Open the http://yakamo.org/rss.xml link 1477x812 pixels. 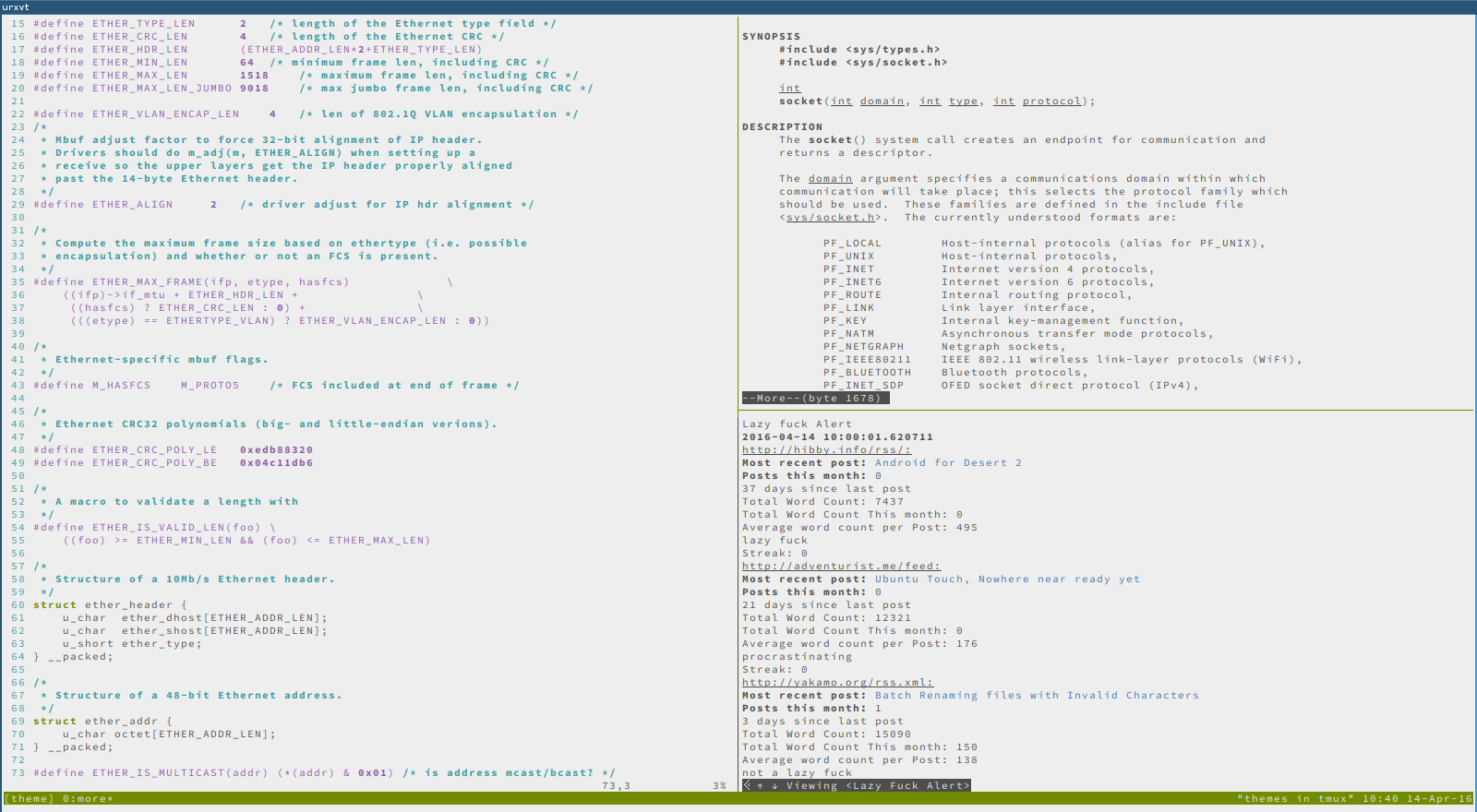pos(837,683)
